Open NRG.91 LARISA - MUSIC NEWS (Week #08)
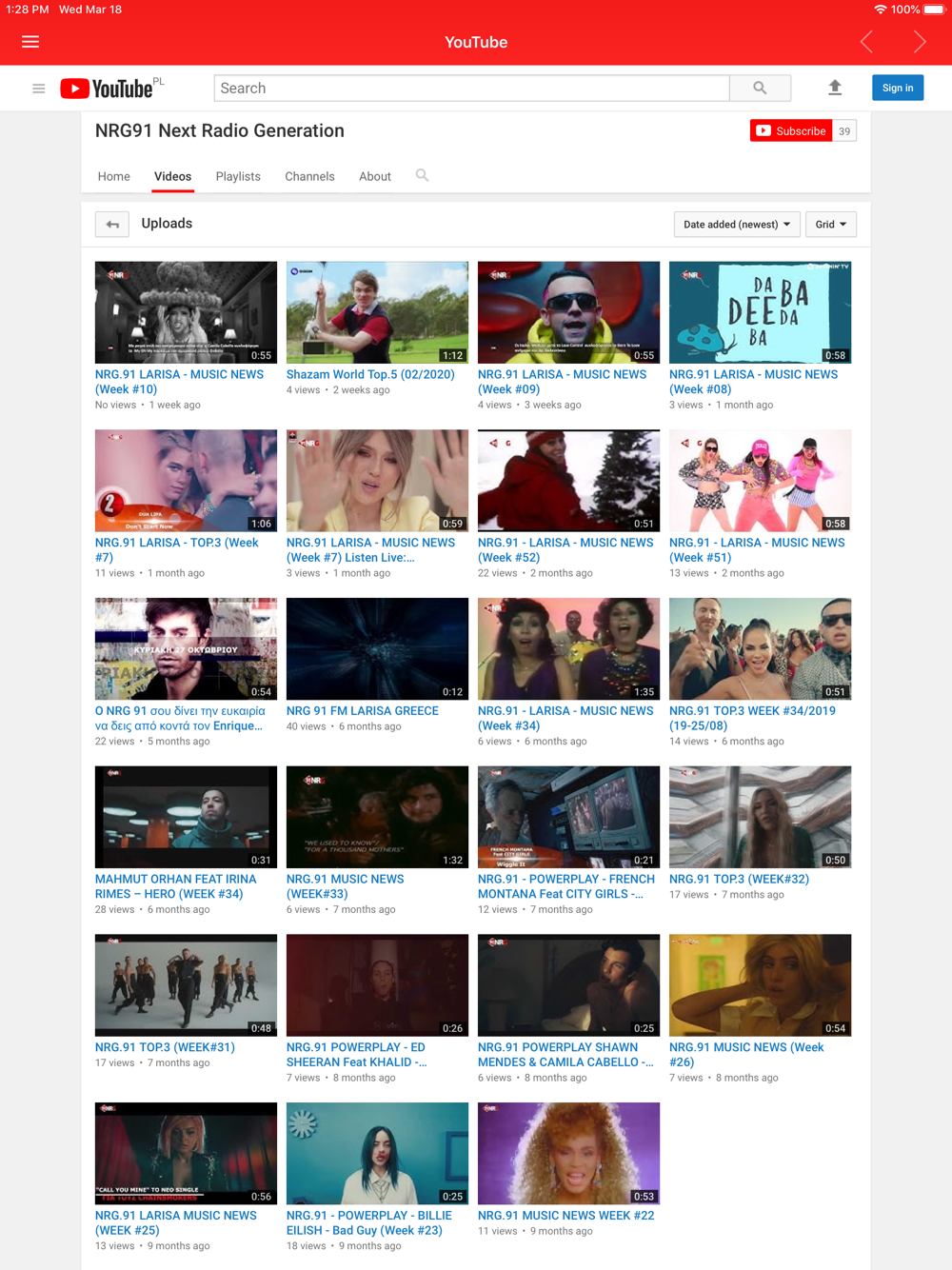952x1270 pixels. tap(753, 382)
